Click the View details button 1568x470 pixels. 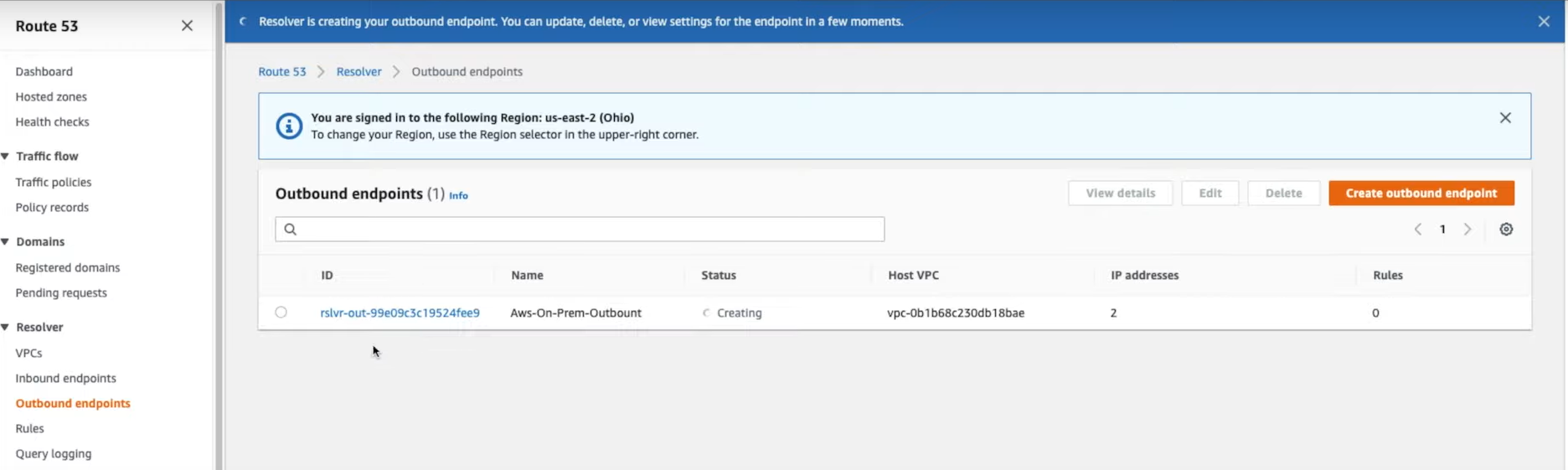[1120, 194]
